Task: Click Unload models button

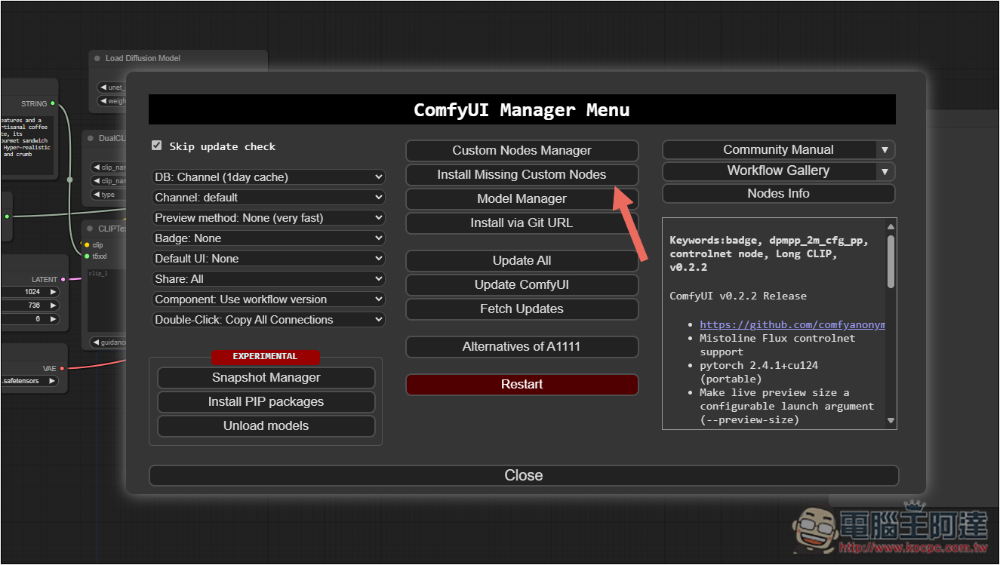Action: click(266, 426)
